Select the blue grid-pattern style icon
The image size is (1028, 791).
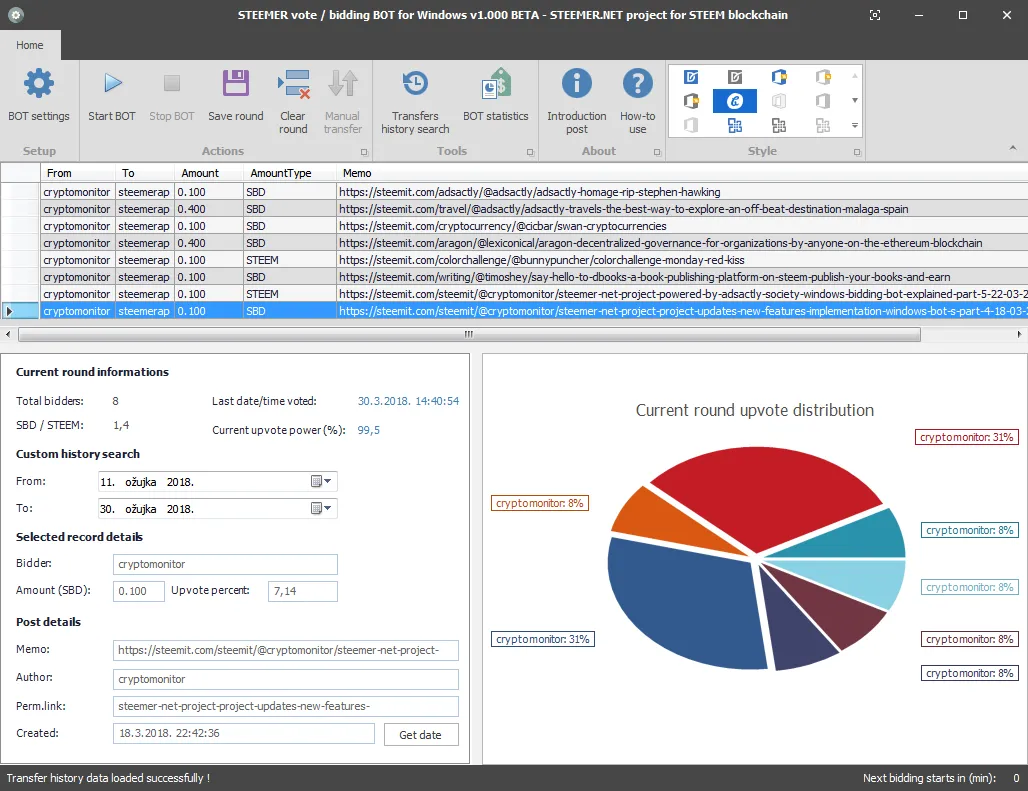735,125
